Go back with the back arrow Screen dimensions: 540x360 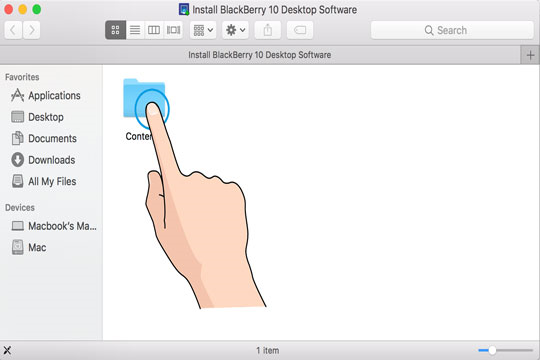[x=13, y=30]
